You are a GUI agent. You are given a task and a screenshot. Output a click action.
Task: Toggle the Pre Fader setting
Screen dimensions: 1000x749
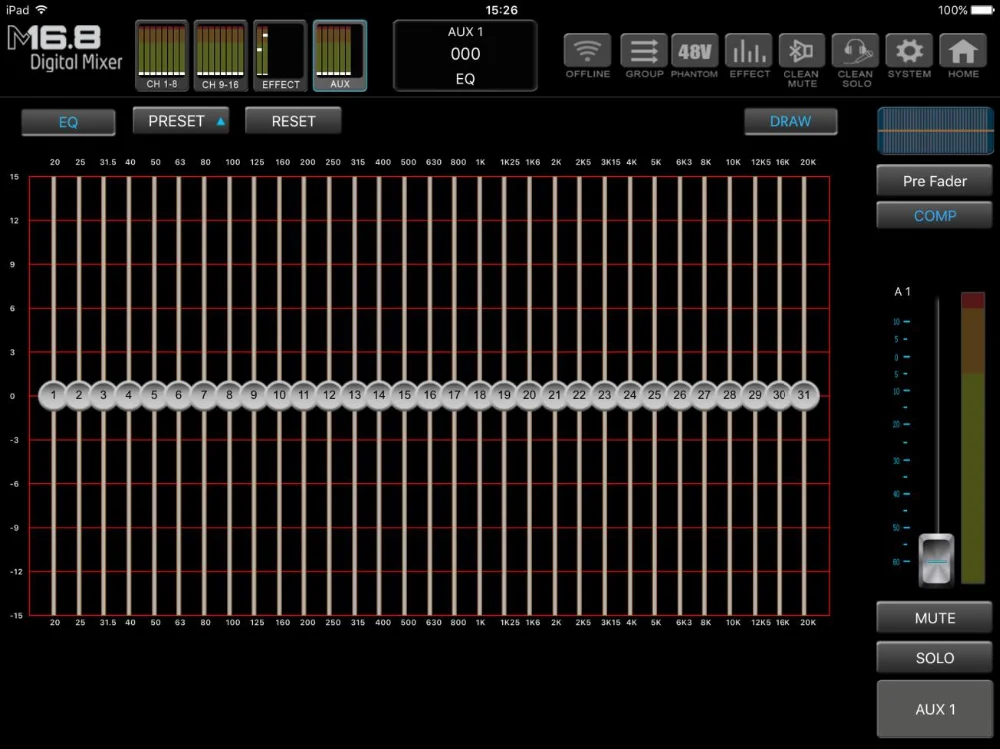[934, 181]
